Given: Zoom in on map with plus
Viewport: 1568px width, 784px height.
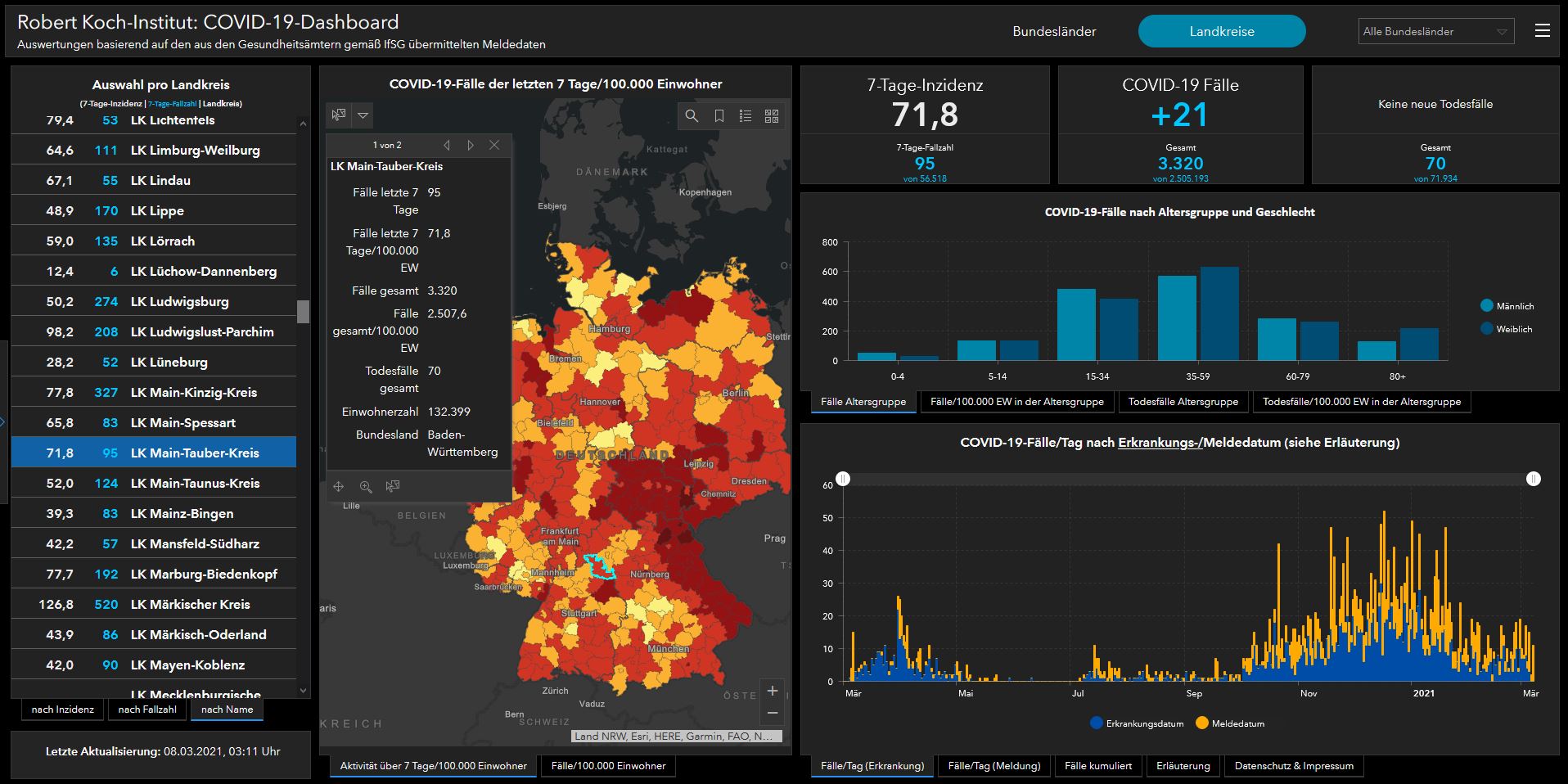Looking at the screenshot, I should pos(772,691).
